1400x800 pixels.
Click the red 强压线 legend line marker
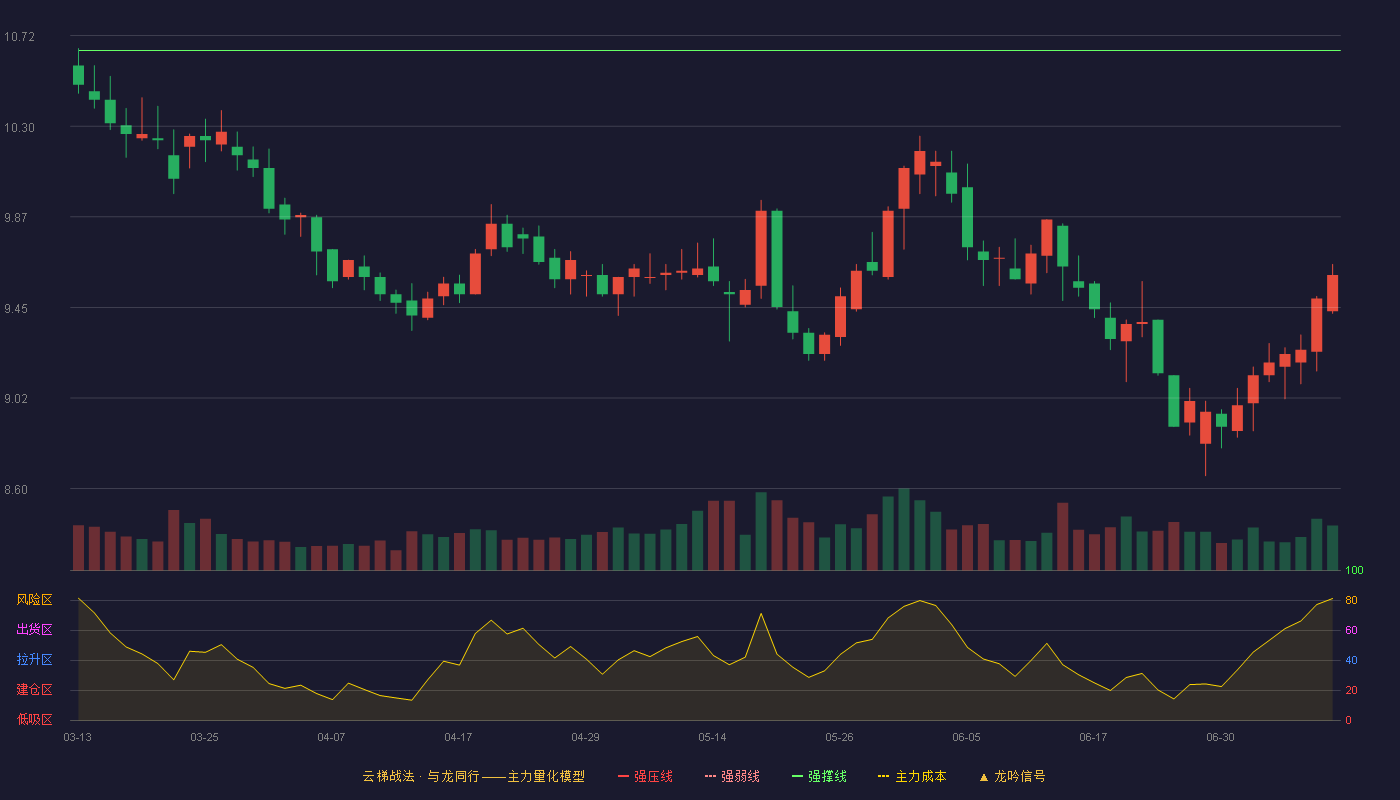624,776
